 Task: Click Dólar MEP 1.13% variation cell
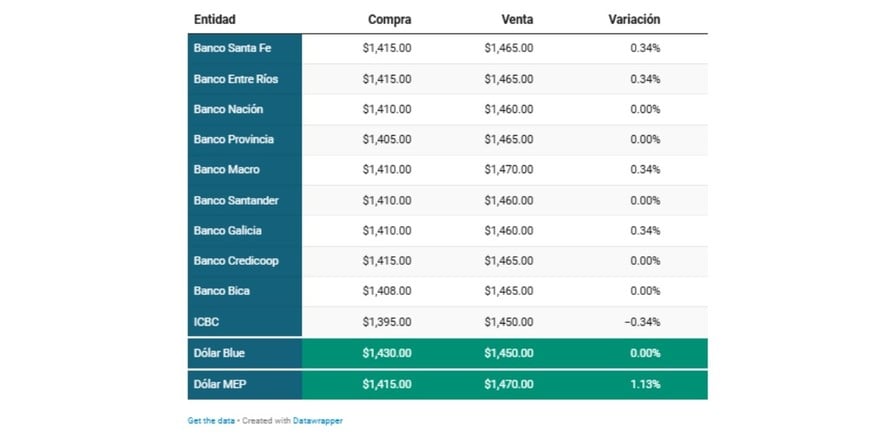[645, 384]
